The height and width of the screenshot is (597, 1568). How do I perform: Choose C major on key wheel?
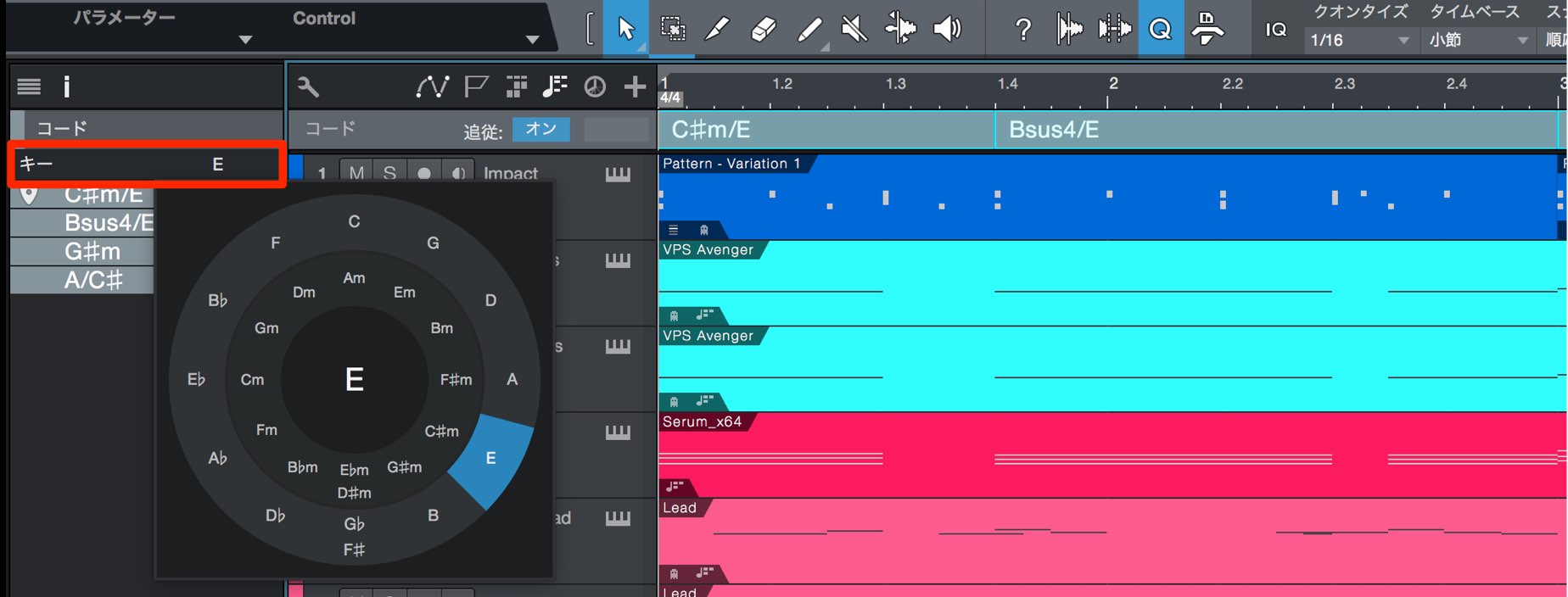354,221
